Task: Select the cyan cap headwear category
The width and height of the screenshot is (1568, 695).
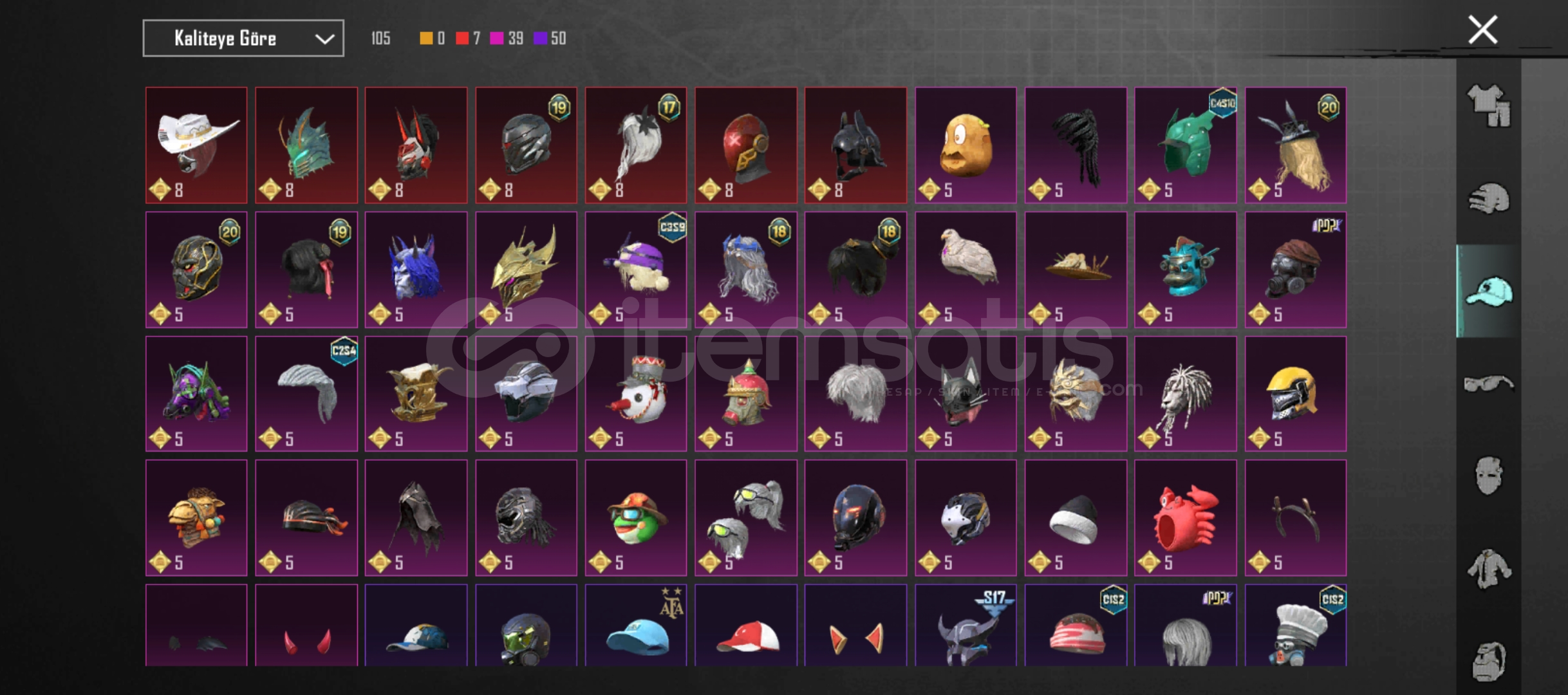Action: click(x=1489, y=291)
